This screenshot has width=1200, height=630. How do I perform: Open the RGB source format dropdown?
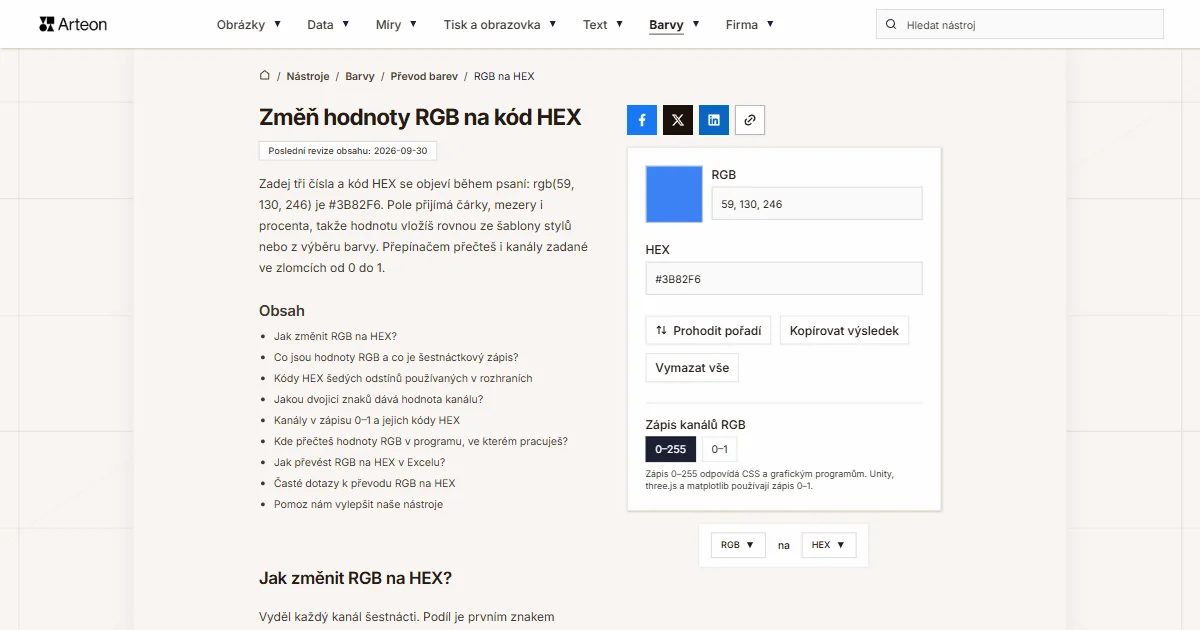pyautogui.click(x=738, y=545)
